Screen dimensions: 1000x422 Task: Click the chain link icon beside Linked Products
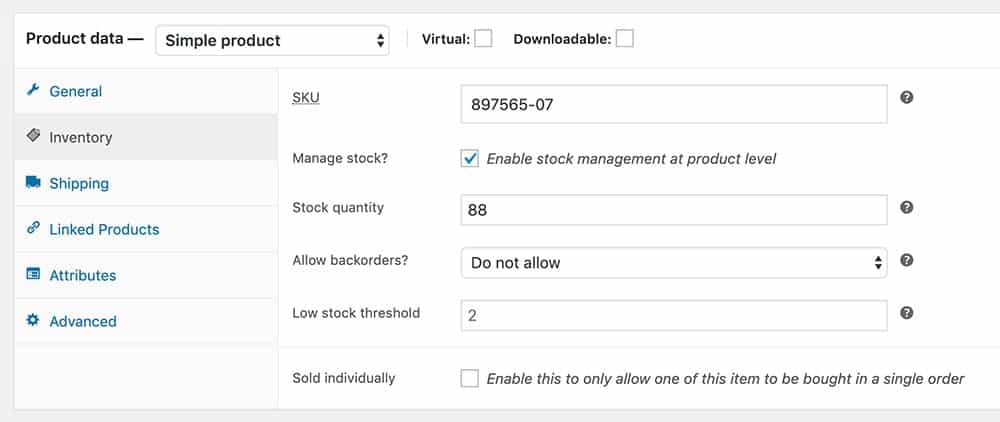(x=33, y=228)
